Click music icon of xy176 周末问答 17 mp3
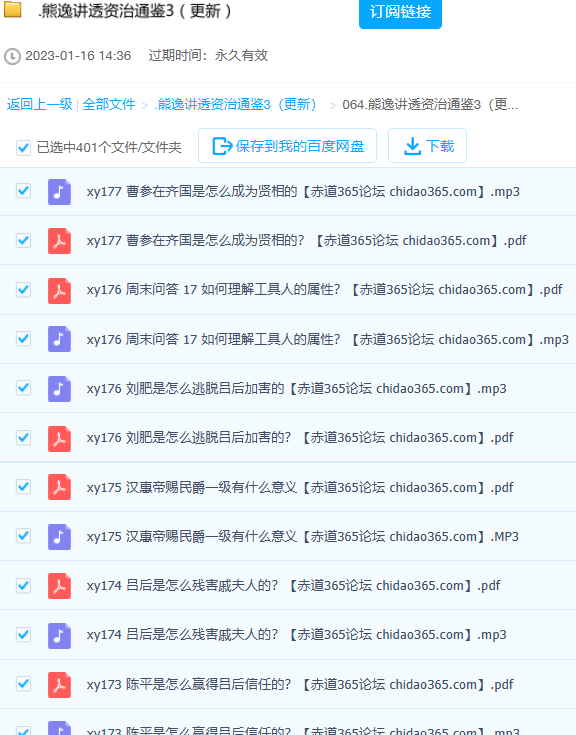 coord(59,339)
